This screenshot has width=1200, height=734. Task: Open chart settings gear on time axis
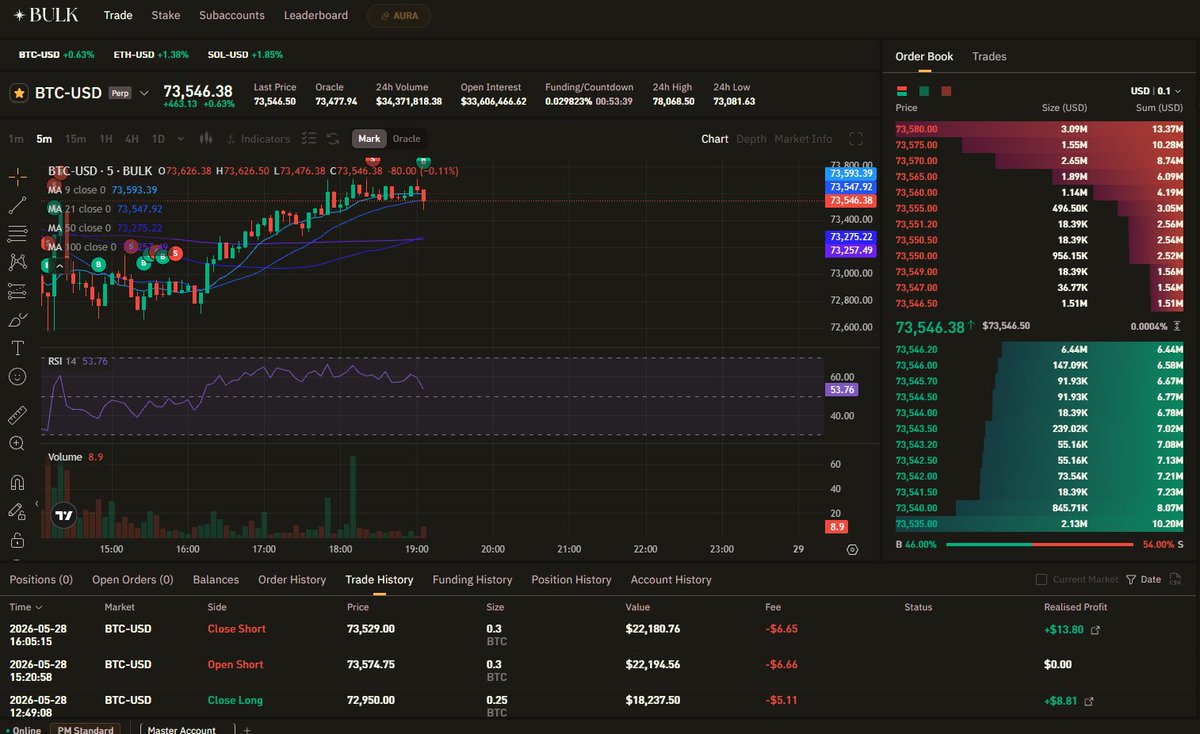(x=852, y=549)
